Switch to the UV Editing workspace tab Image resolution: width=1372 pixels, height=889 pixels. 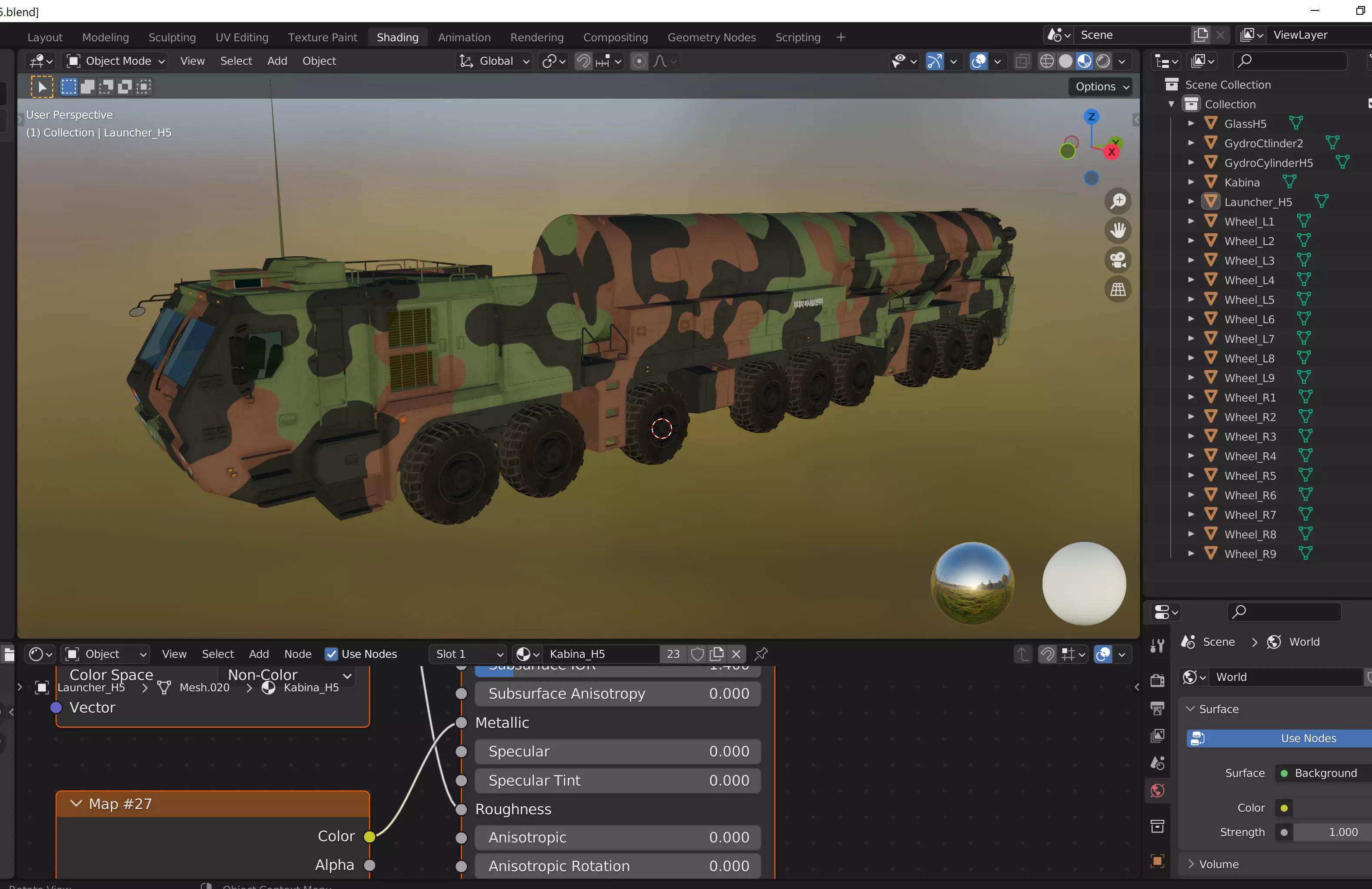point(242,37)
